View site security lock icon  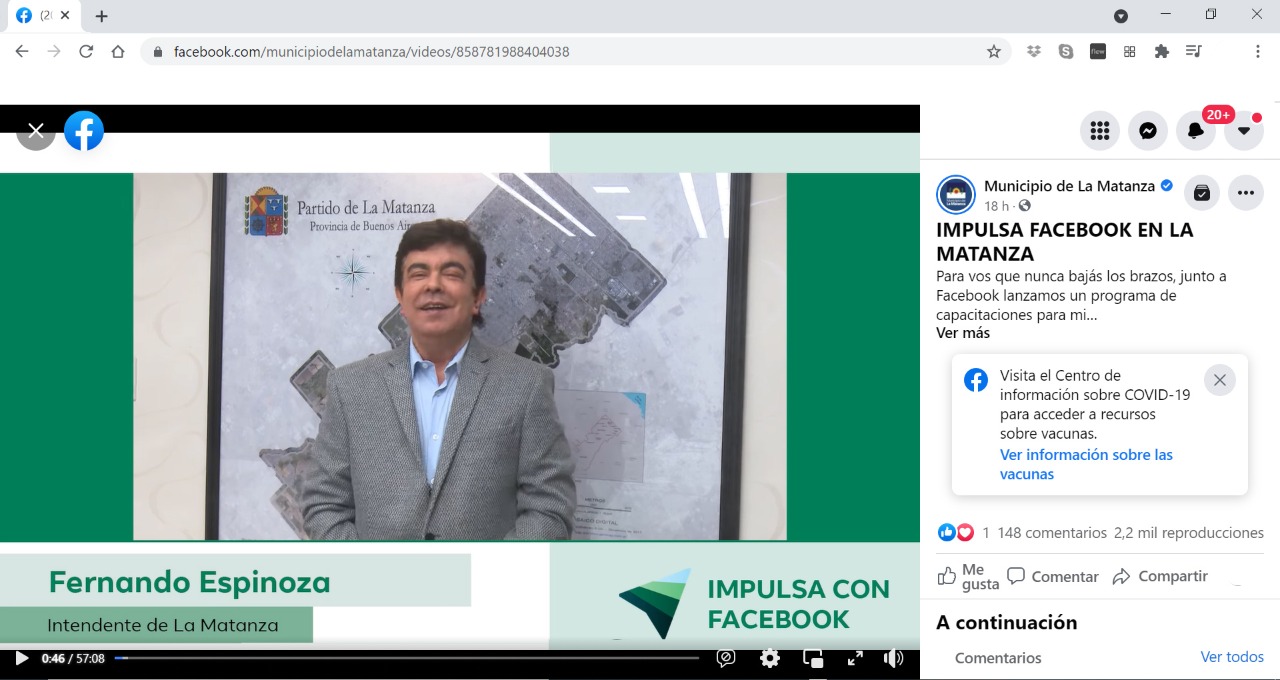tap(157, 52)
